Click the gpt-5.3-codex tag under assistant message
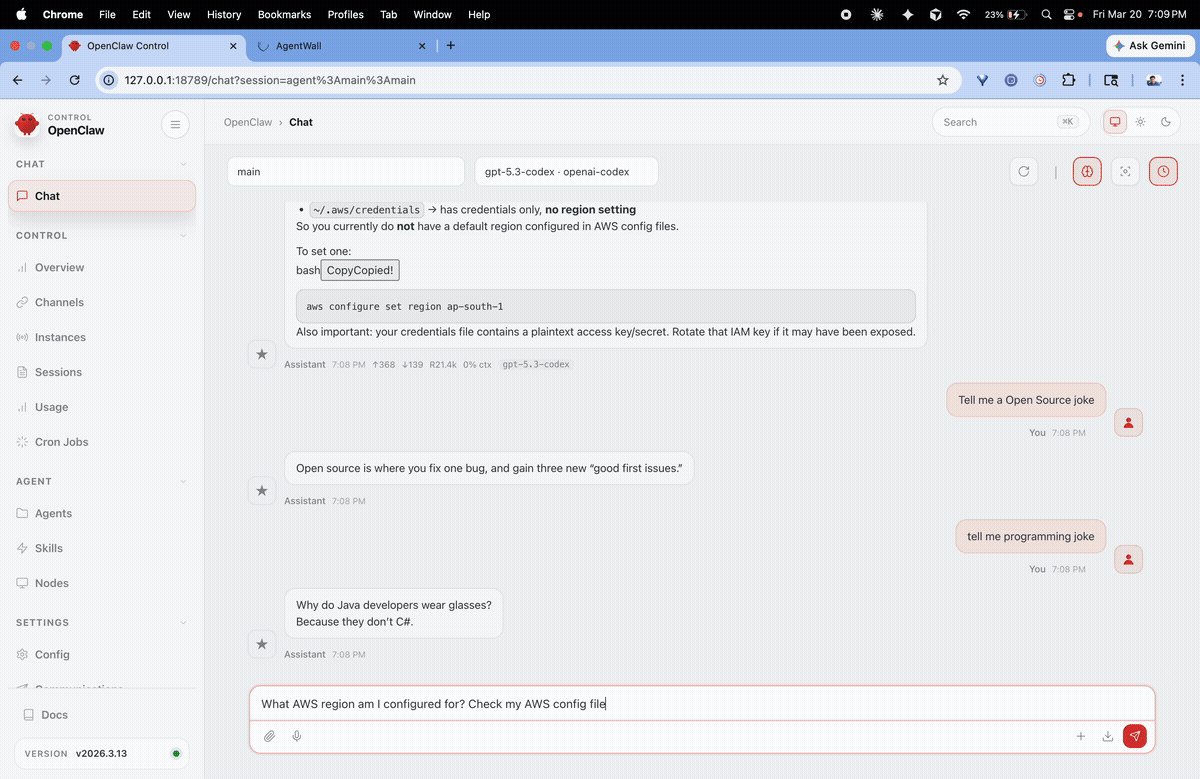The height and width of the screenshot is (779, 1200). [536, 365]
